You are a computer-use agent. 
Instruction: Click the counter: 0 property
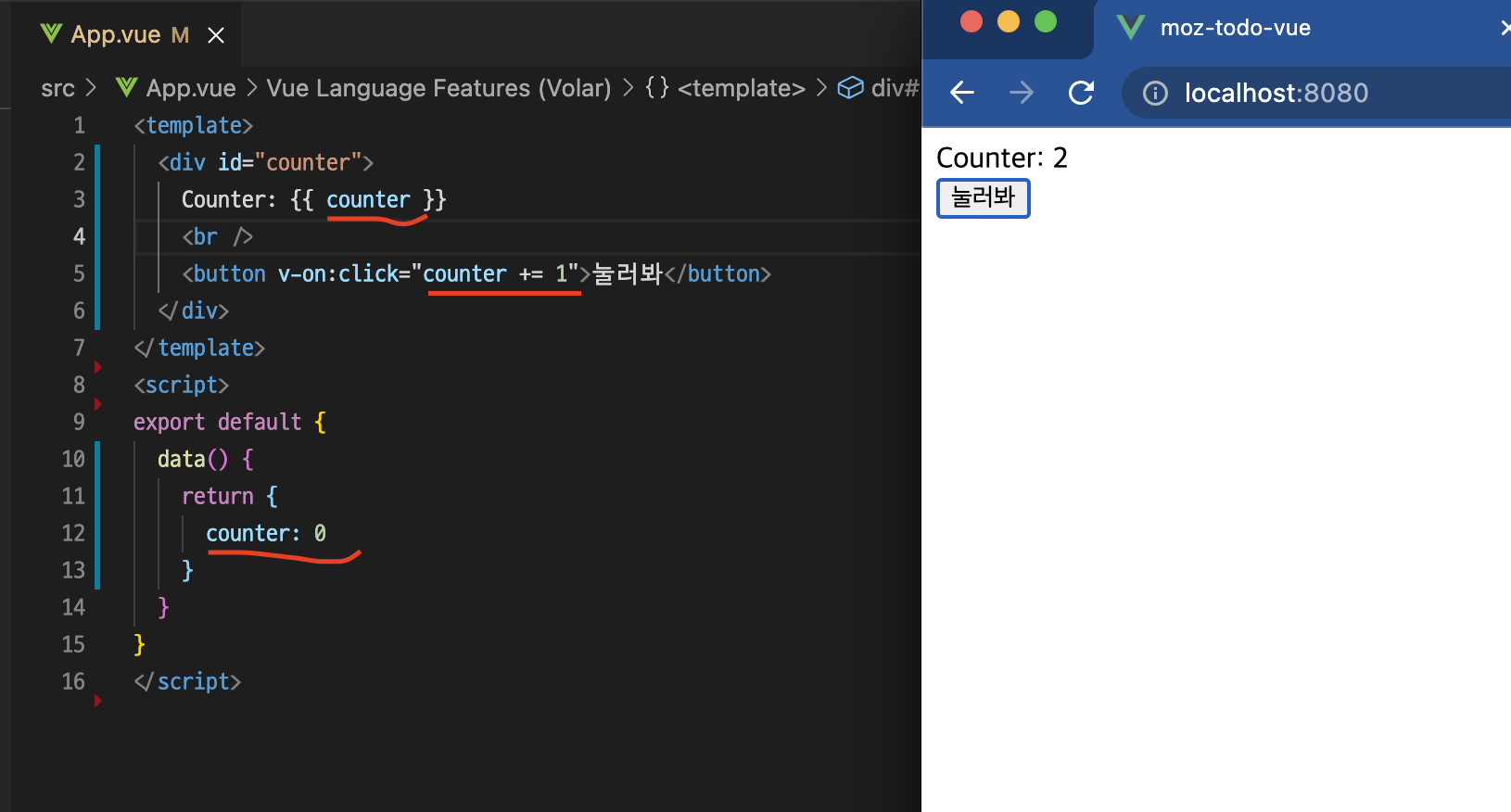tap(266, 533)
